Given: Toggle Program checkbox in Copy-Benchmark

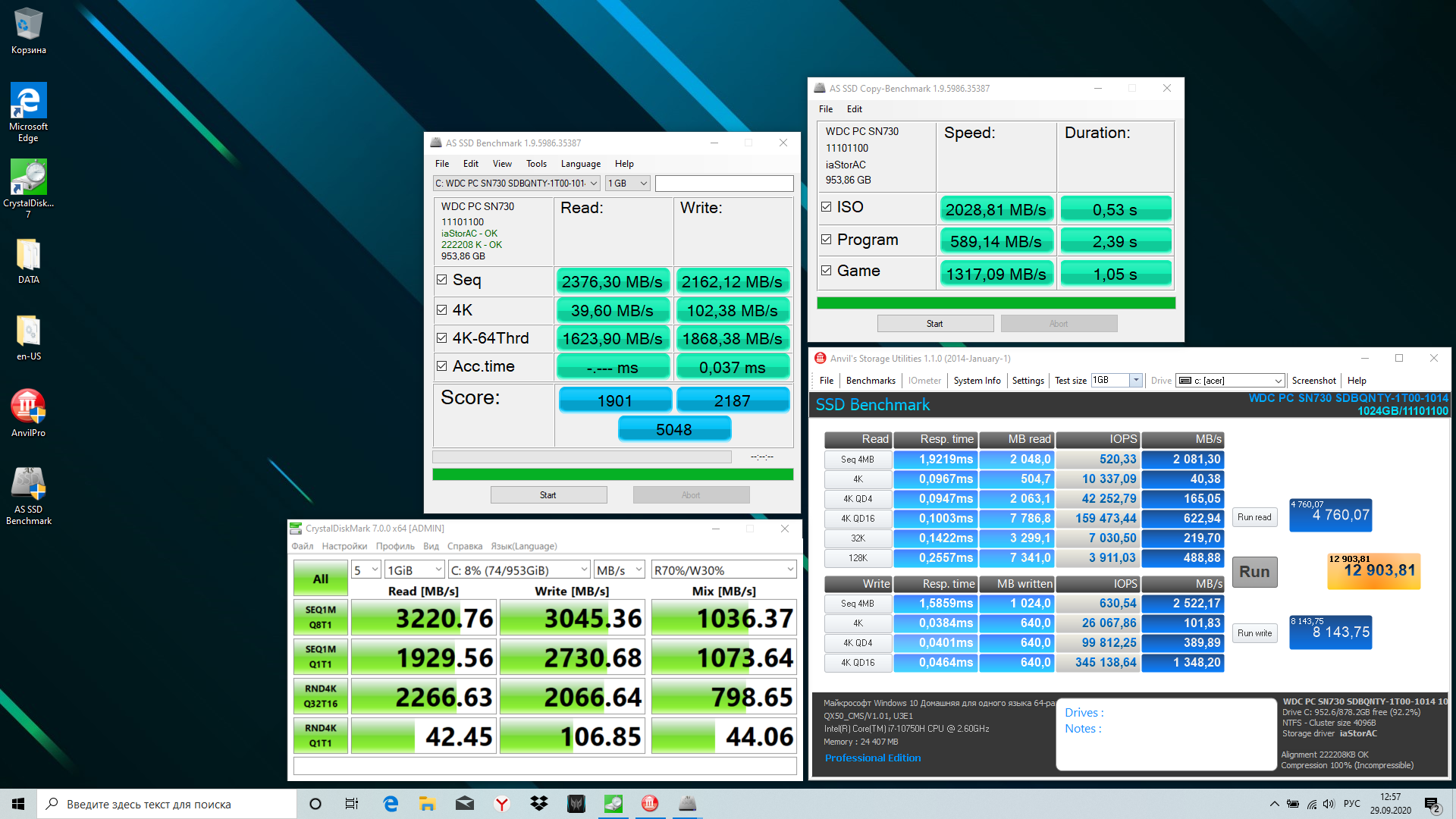Looking at the screenshot, I should [x=827, y=239].
